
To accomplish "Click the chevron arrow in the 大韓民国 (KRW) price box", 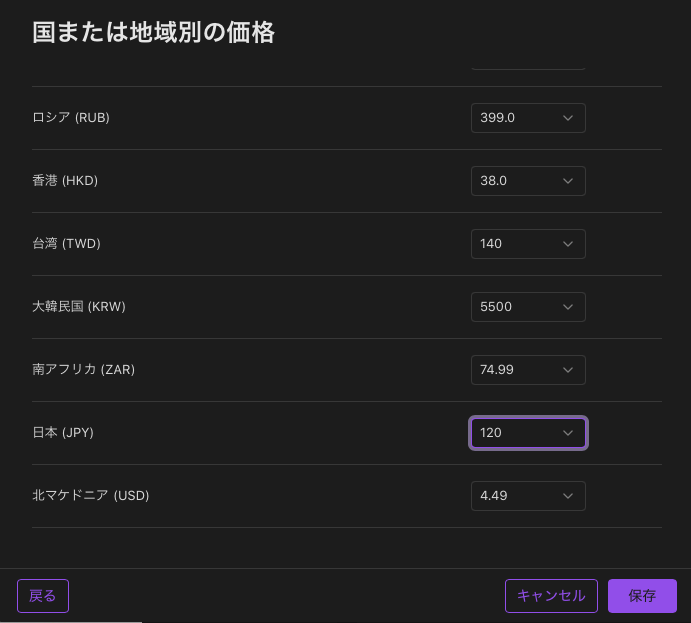I will tap(568, 307).
